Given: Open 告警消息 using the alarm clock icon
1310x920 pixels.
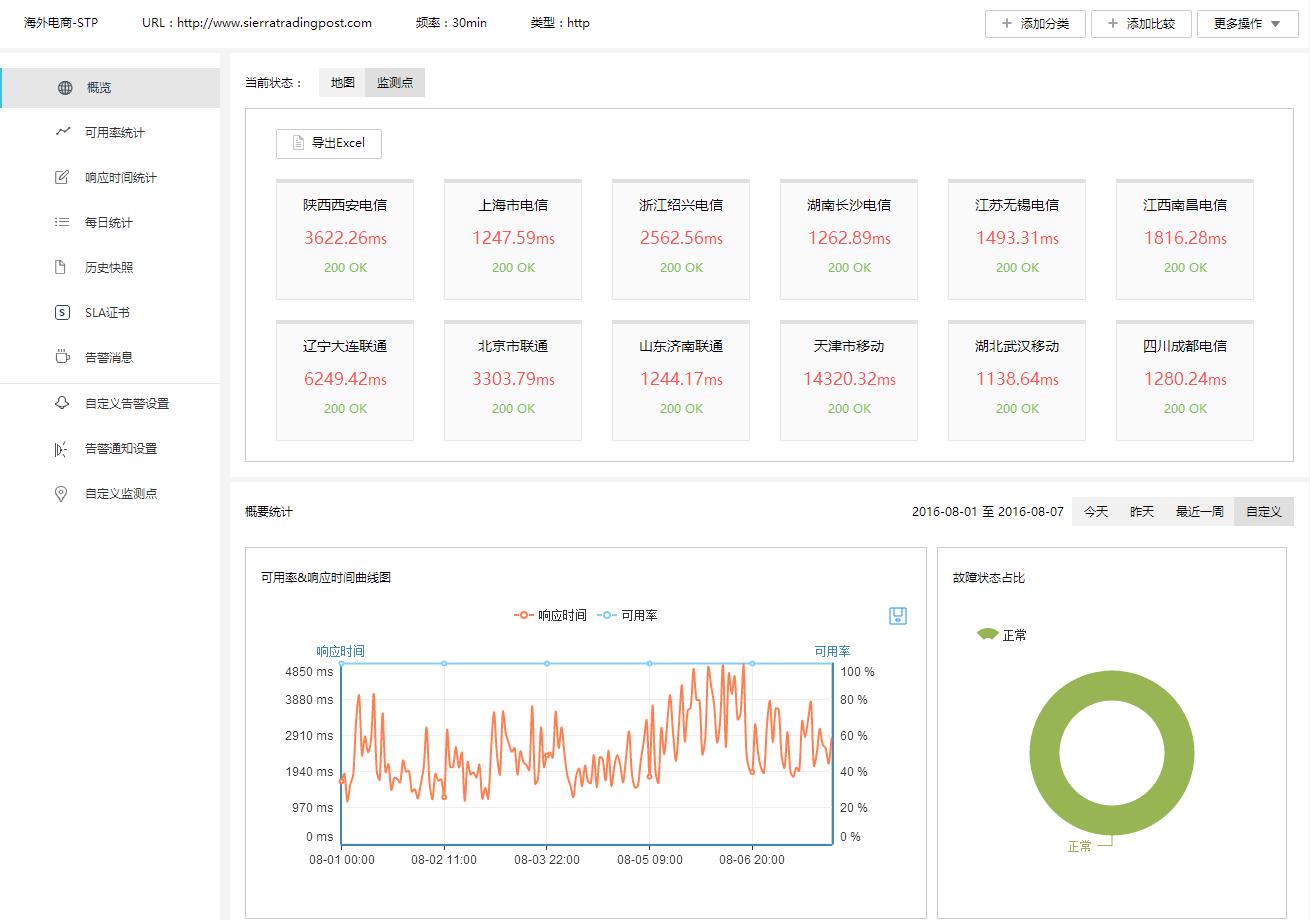Looking at the screenshot, I should pos(62,357).
